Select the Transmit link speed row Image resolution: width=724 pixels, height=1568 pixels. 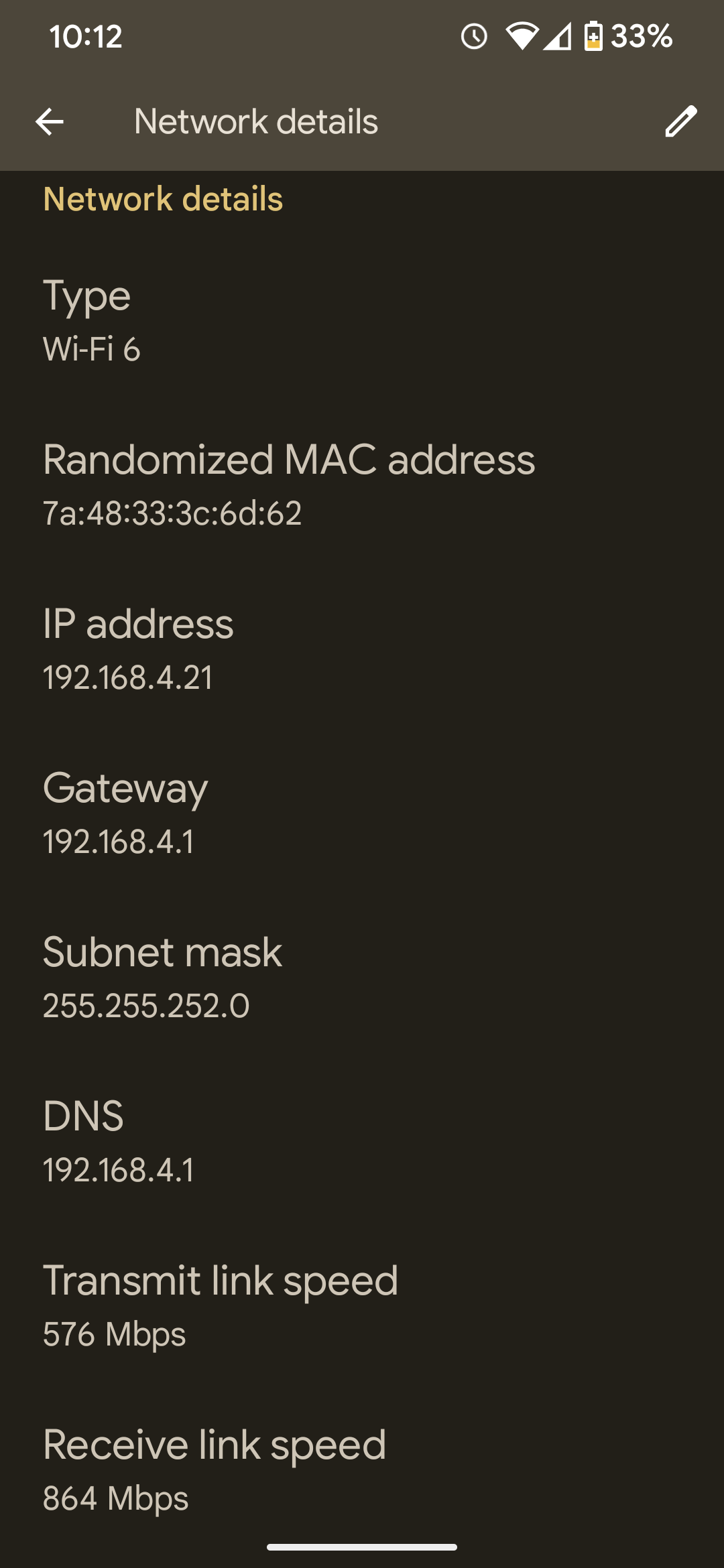pos(362,1307)
